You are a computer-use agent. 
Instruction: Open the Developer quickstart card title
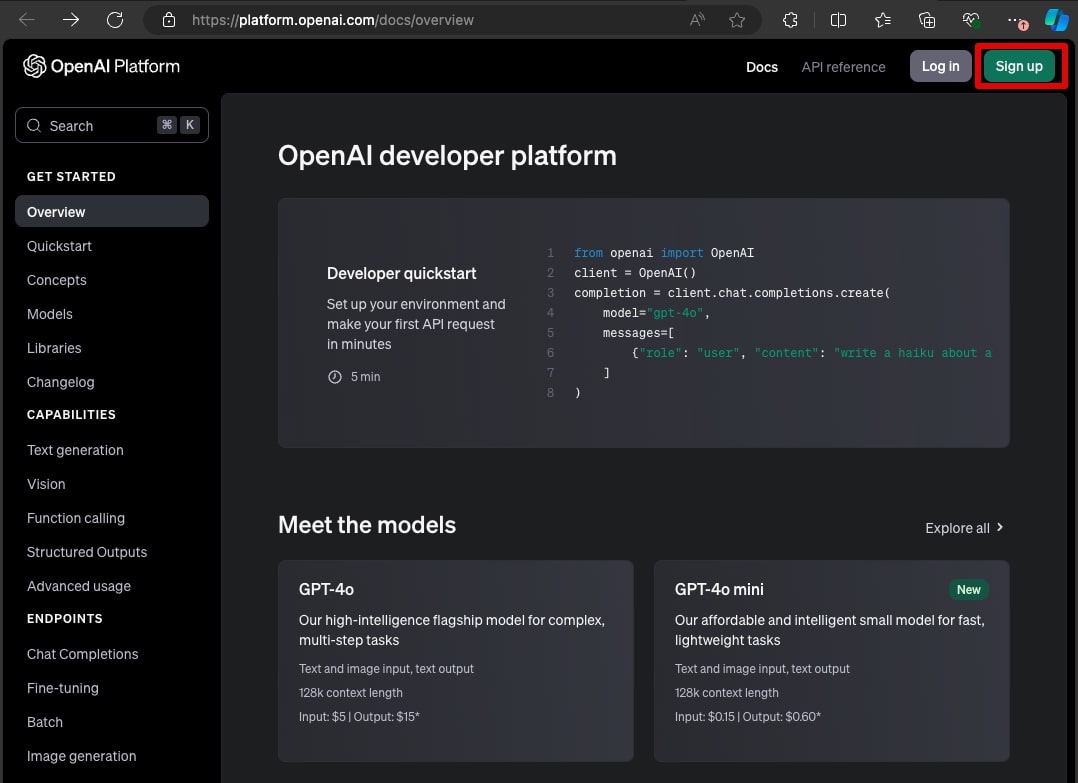402,274
